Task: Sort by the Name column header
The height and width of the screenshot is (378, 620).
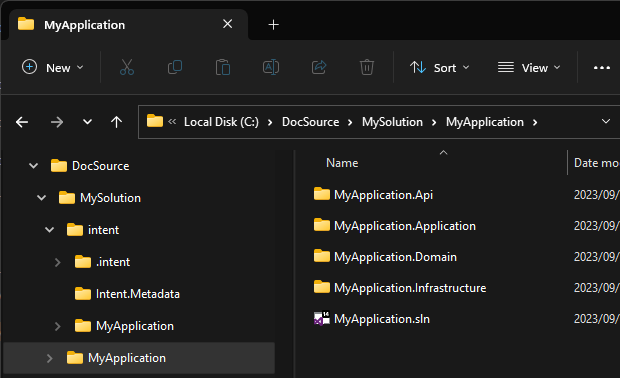Action: (342, 163)
